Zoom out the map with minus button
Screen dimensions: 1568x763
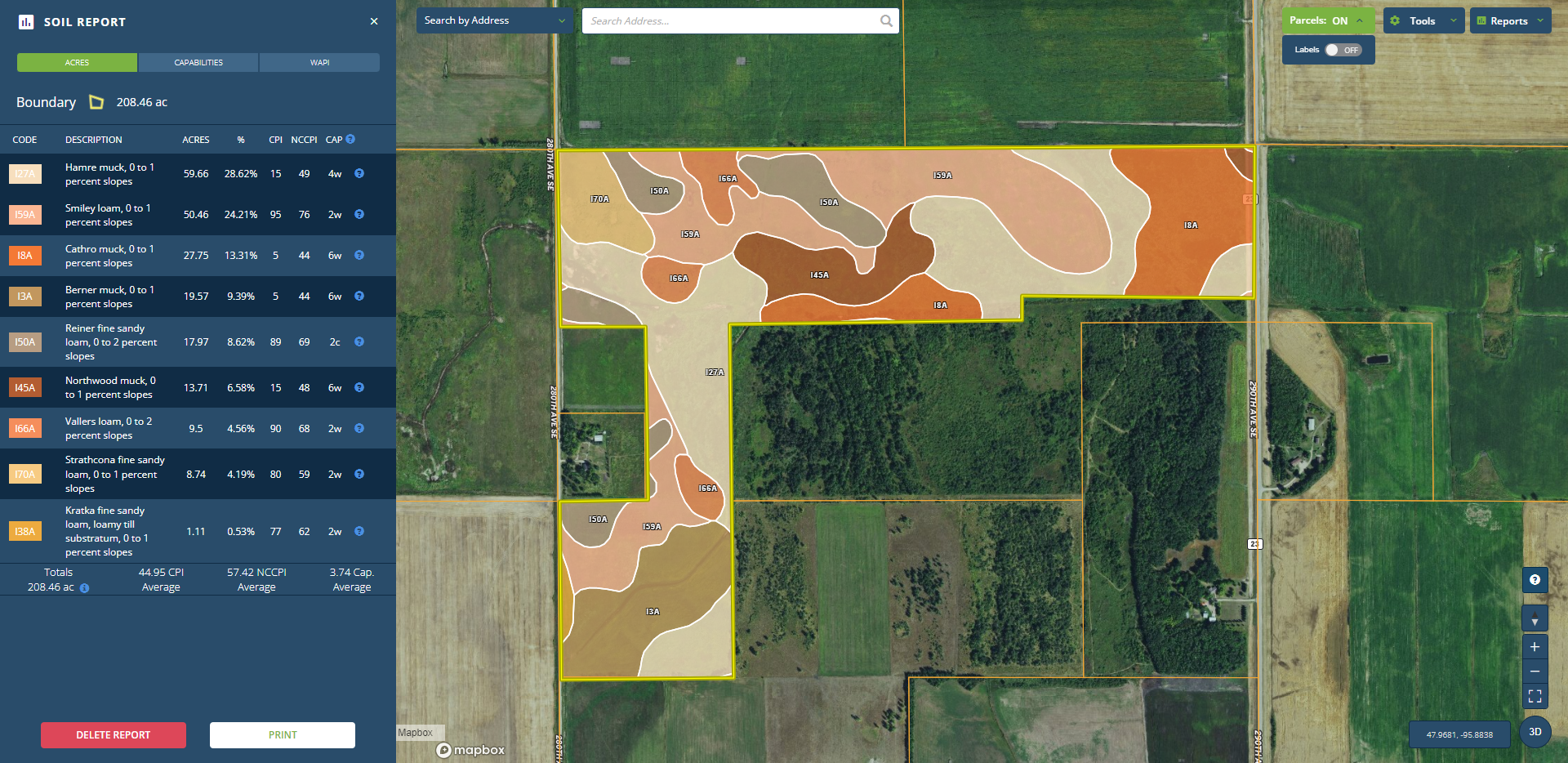coord(1535,672)
